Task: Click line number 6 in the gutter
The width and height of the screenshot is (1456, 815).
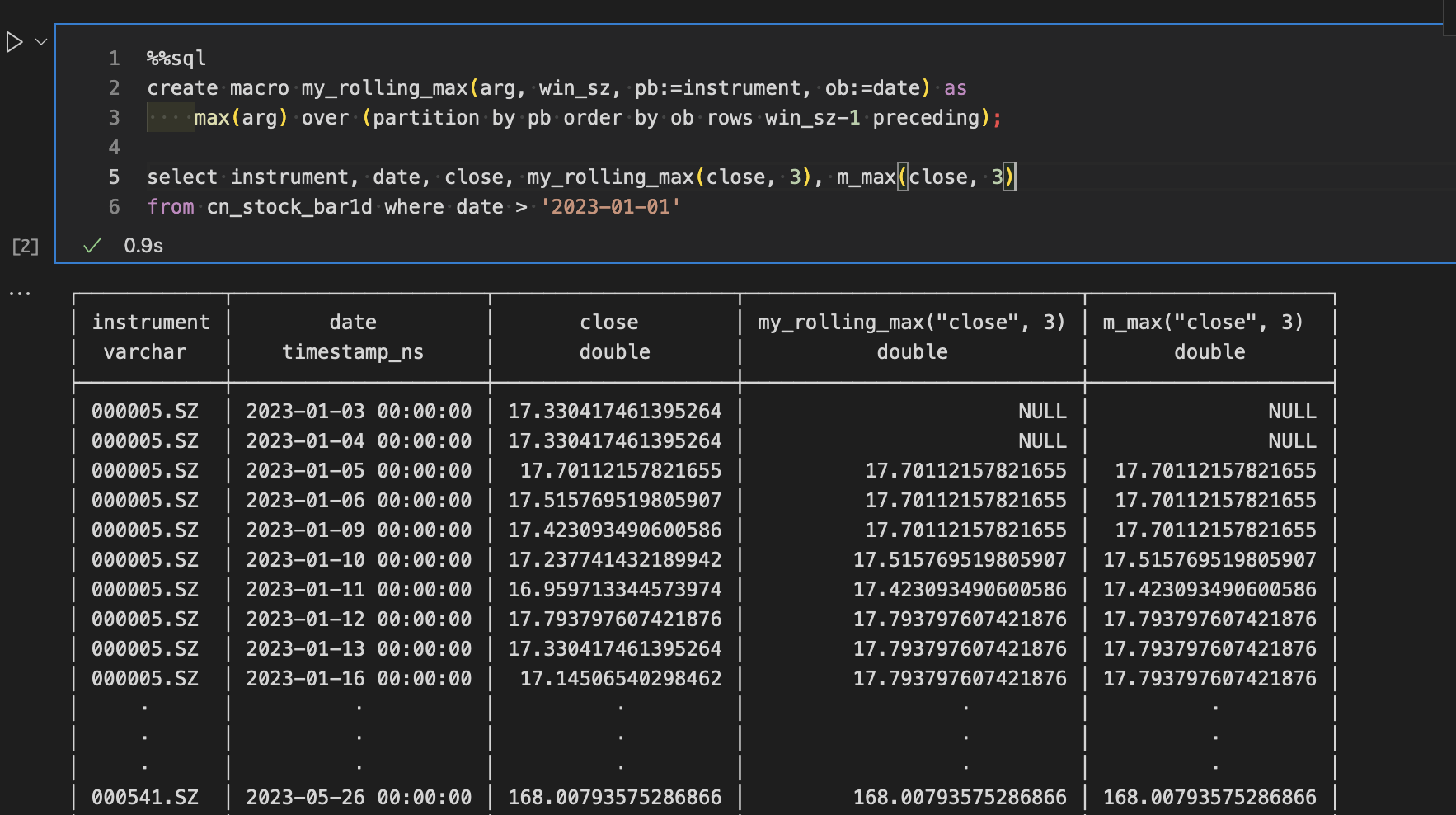Action: point(114,207)
